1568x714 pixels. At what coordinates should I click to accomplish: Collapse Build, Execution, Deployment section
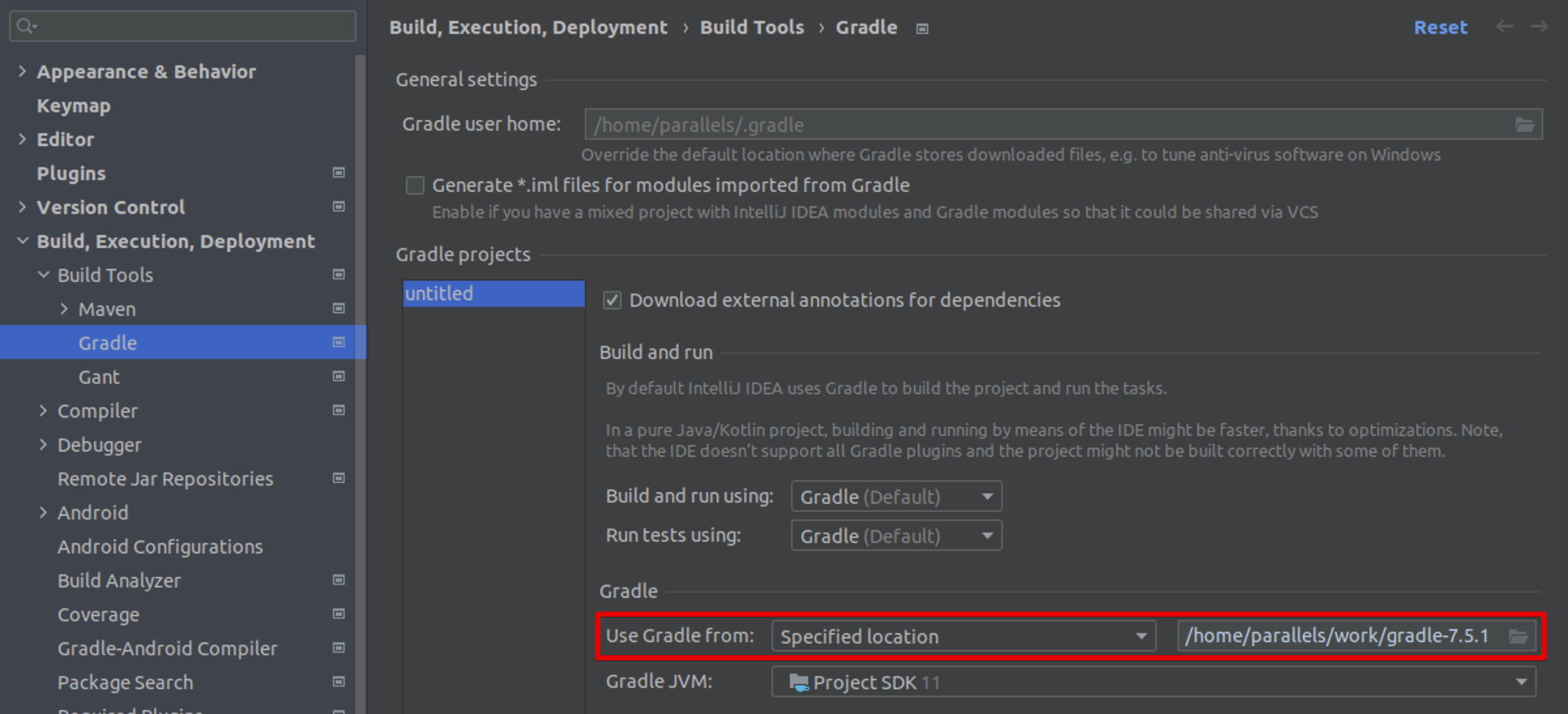click(x=22, y=241)
